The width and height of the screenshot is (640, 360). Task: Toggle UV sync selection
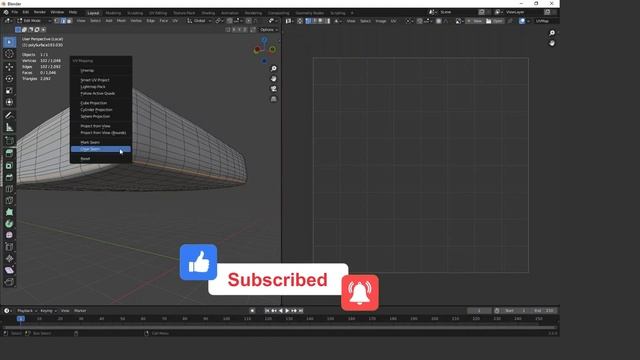pos(300,21)
